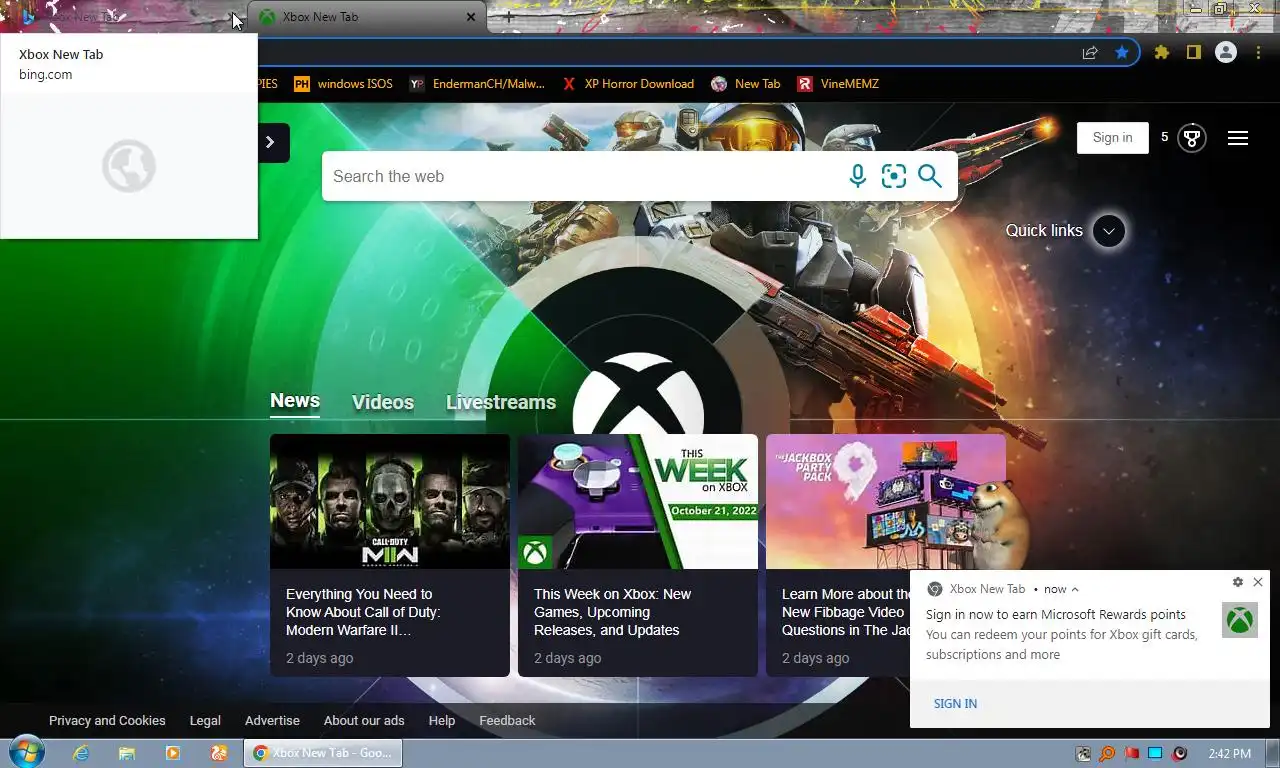Open Windows Start orb
Viewport: 1280px width, 768px height.
click(25, 753)
